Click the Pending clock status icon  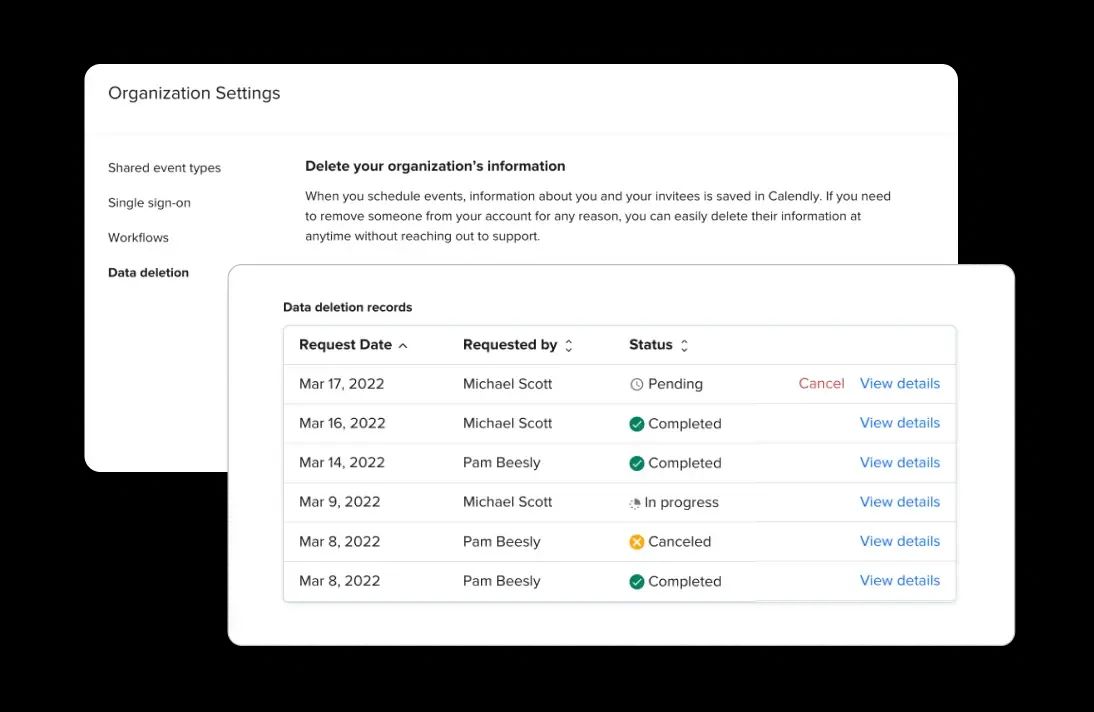point(637,384)
